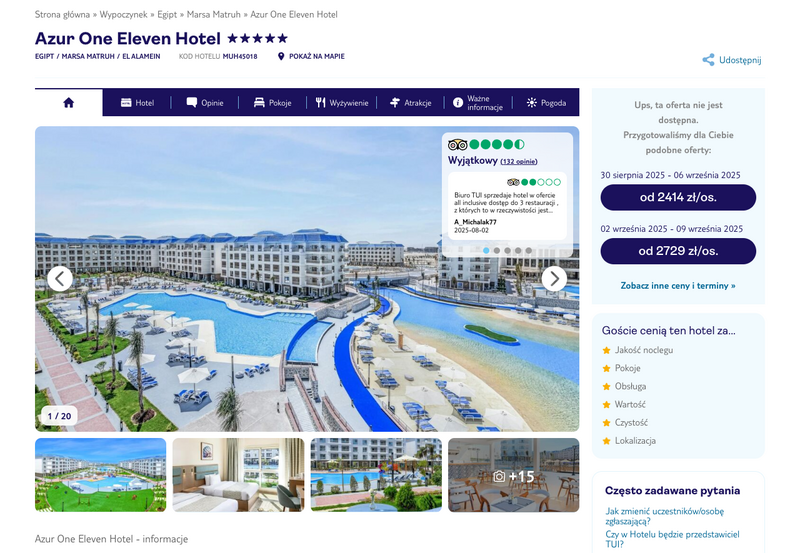Go to next gallery photo arrow

[554, 279]
